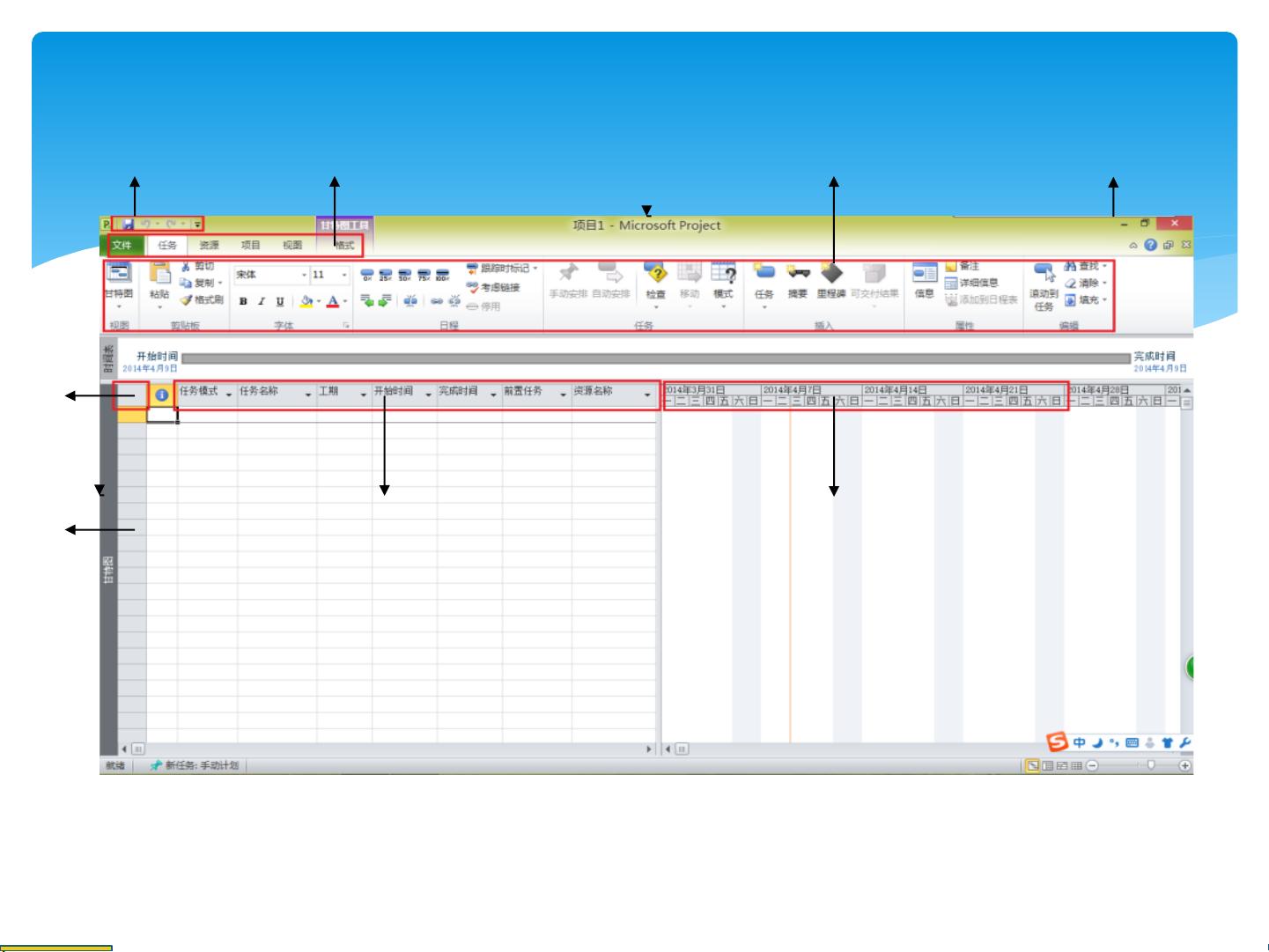Open the 模式 (Mode) button
The height and width of the screenshot is (952, 1269).
click(723, 284)
